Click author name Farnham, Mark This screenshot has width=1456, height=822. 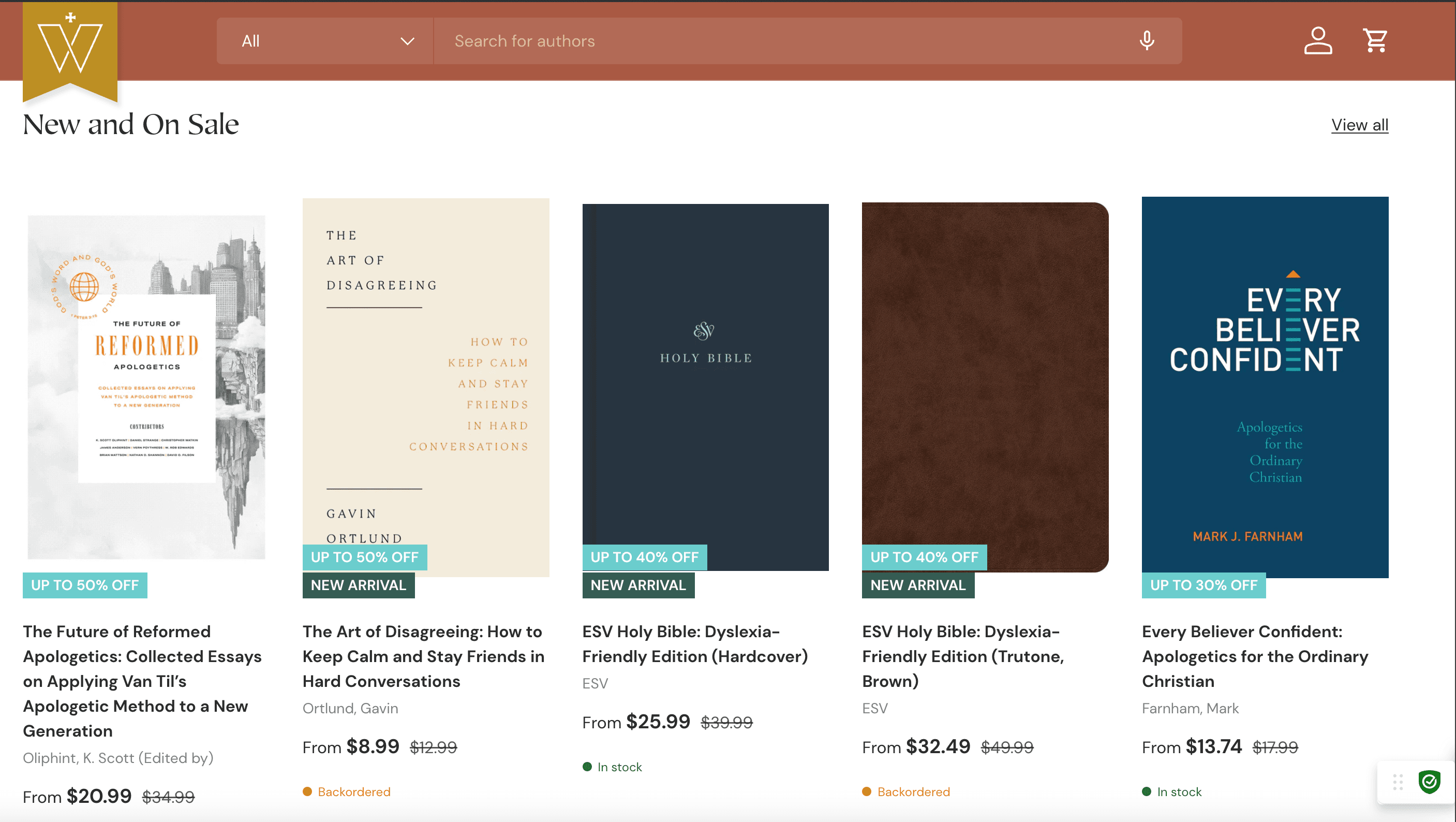(1191, 708)
